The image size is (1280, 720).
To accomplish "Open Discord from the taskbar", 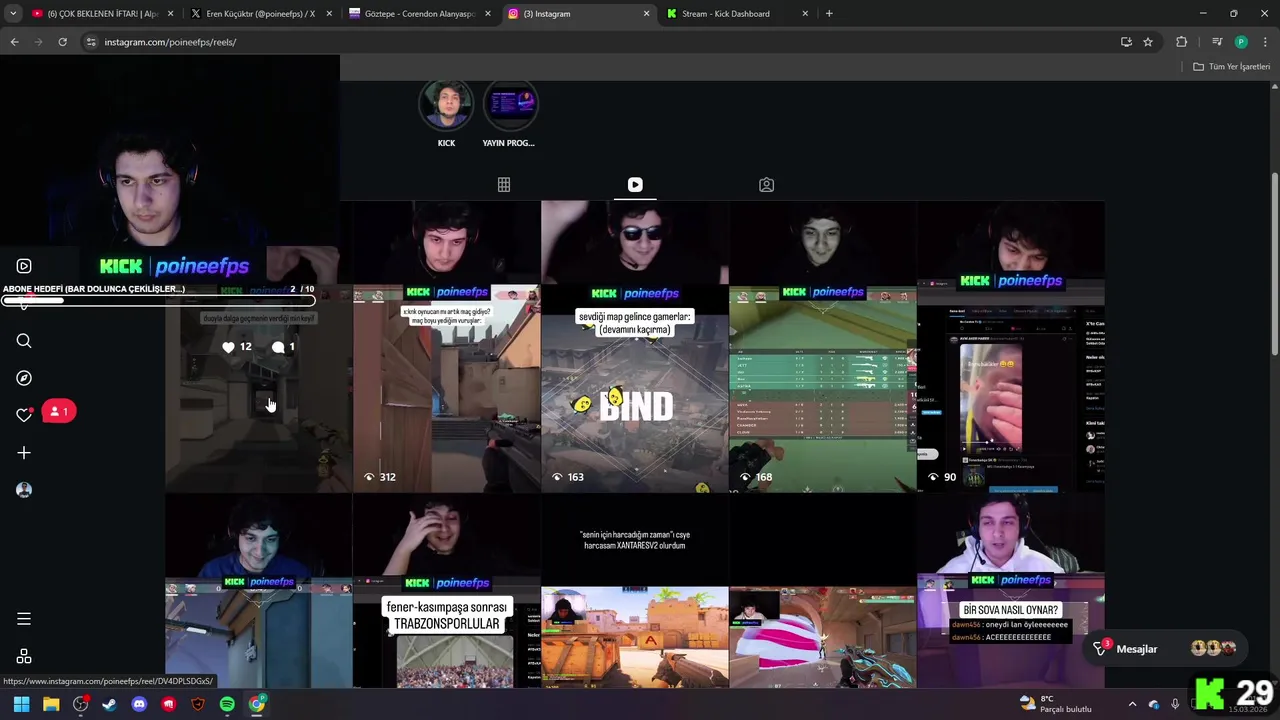I will coord(139,704).
